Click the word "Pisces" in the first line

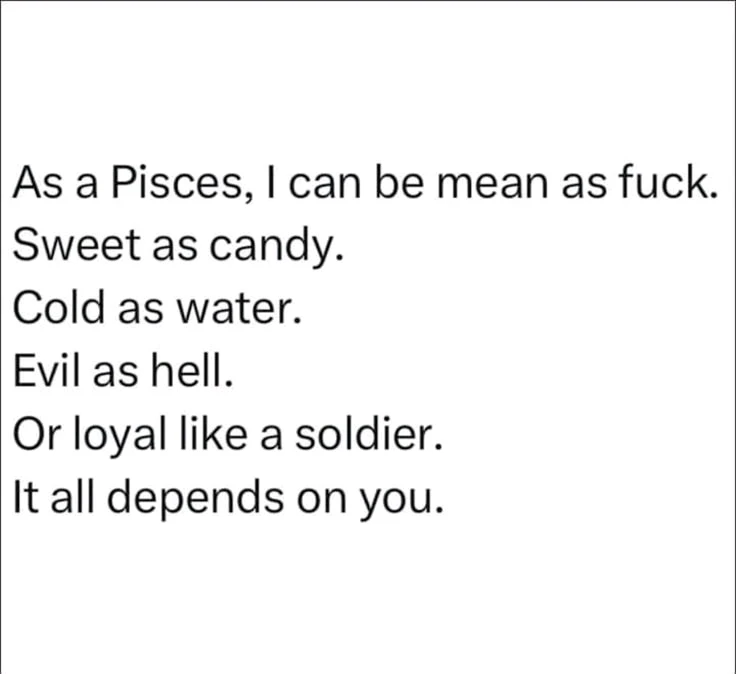tap(177, 183)
